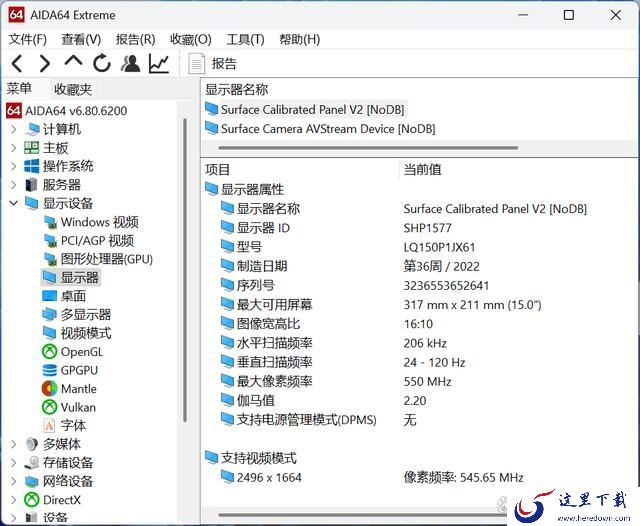Click the serial number 3236553652641
Viewport: 640px width, 526px height.
[446, 286]
